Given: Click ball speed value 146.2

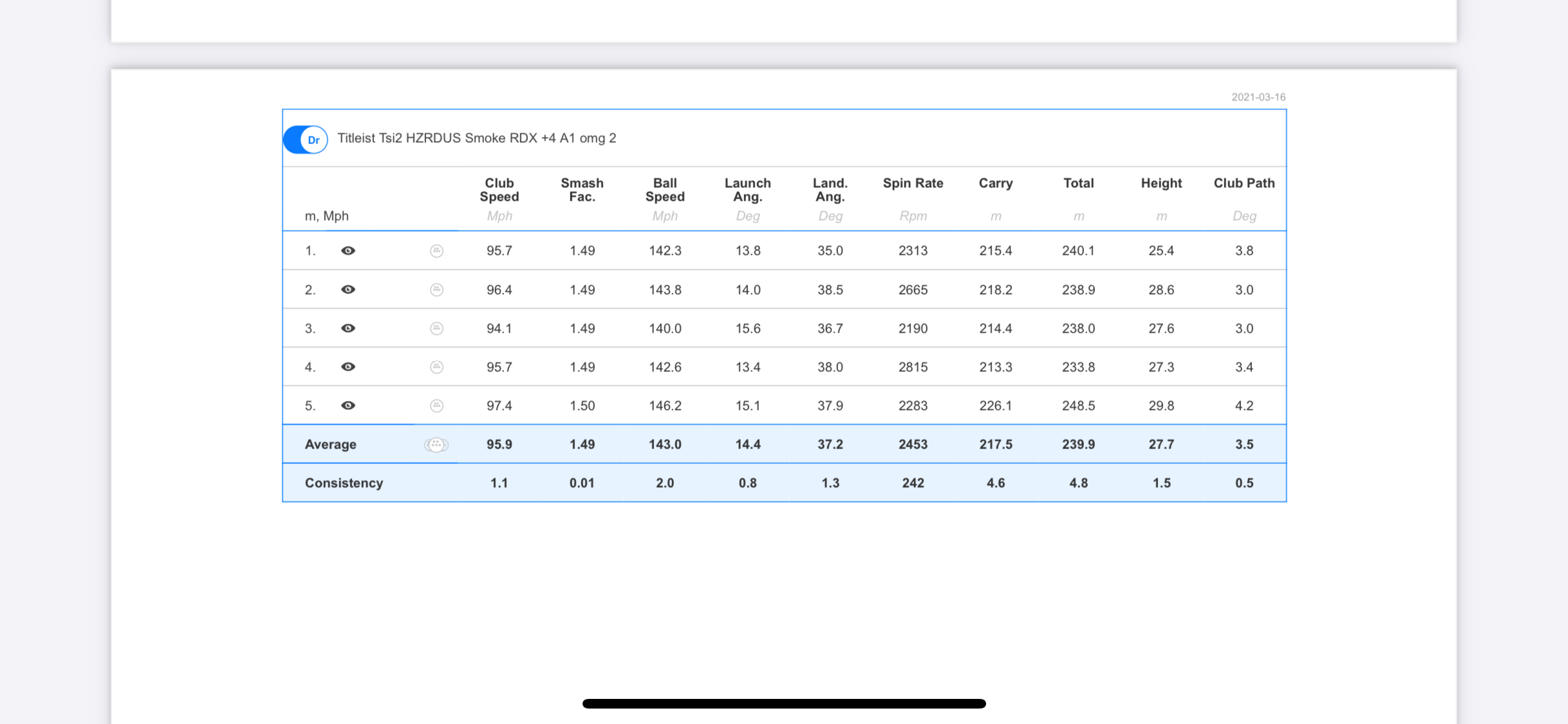Looking at the screenshot, I should pyautogui.click(x=665, y=405).
